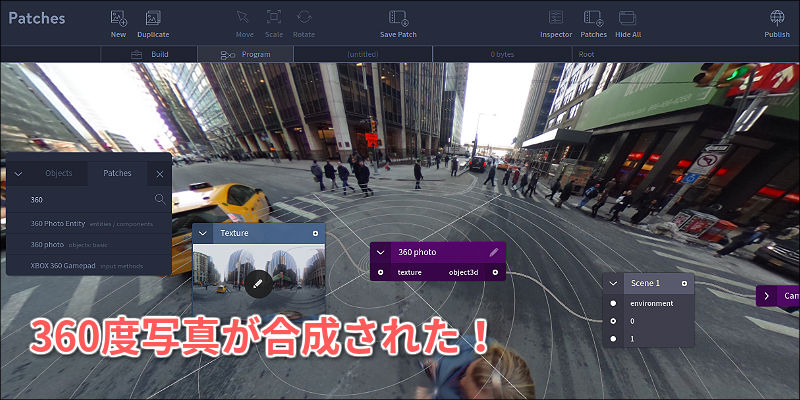Click the (untitled) project name field
800x400 pixels.
click(363, 54)
